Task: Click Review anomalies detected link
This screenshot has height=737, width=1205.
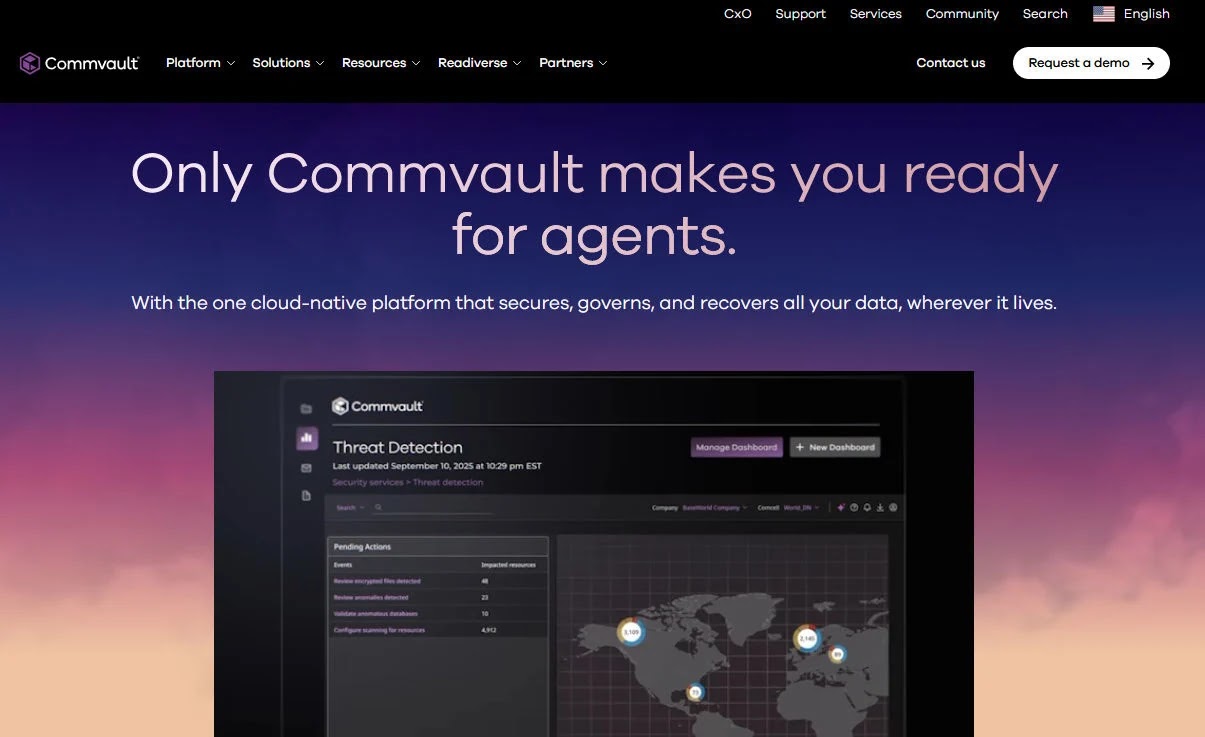Action: click(371, 597)
